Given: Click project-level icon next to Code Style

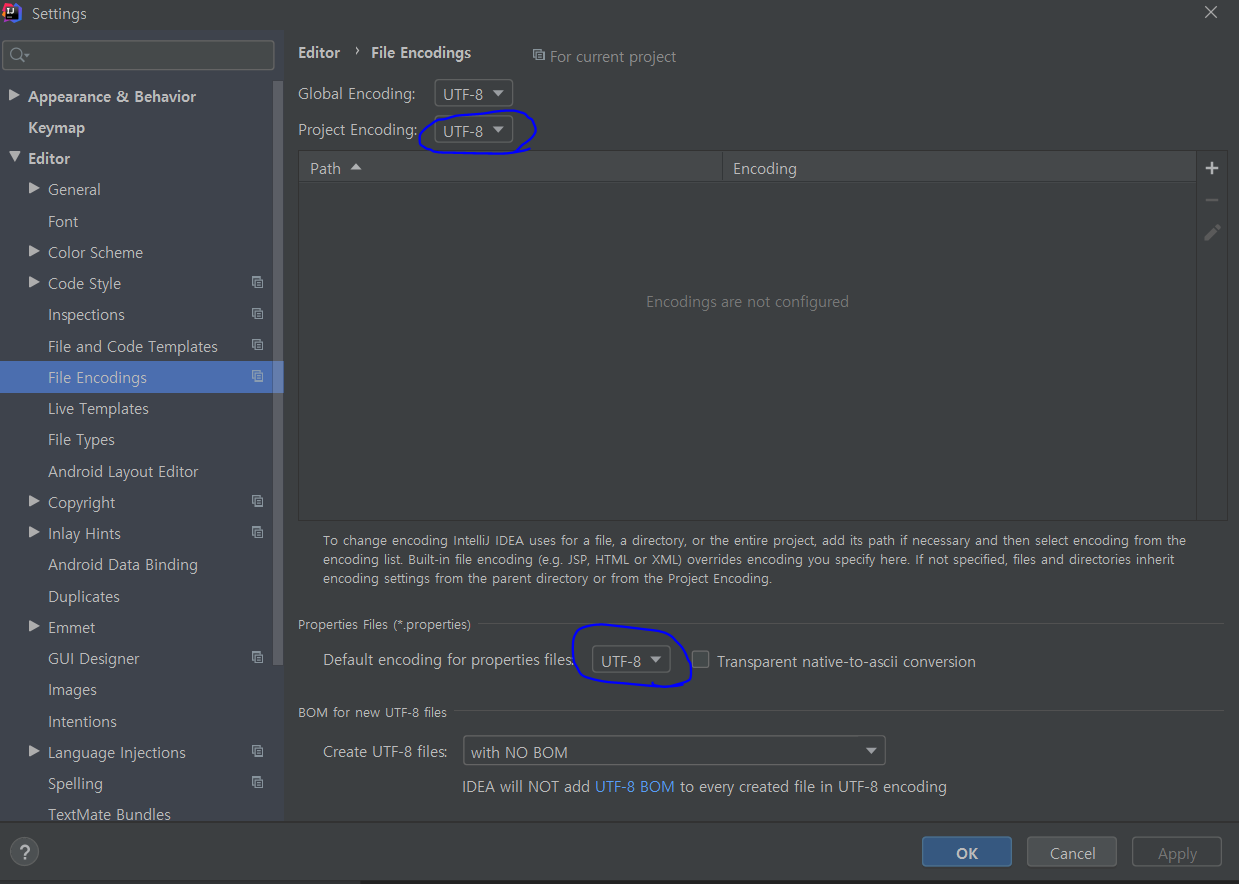Looking at the screenshot, I should (257, 283).
